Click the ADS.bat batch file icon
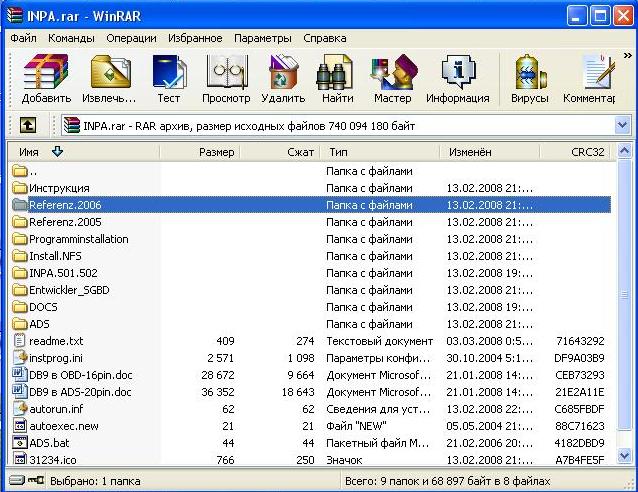This screenshot has width=638, height=492. pos(20,443)
